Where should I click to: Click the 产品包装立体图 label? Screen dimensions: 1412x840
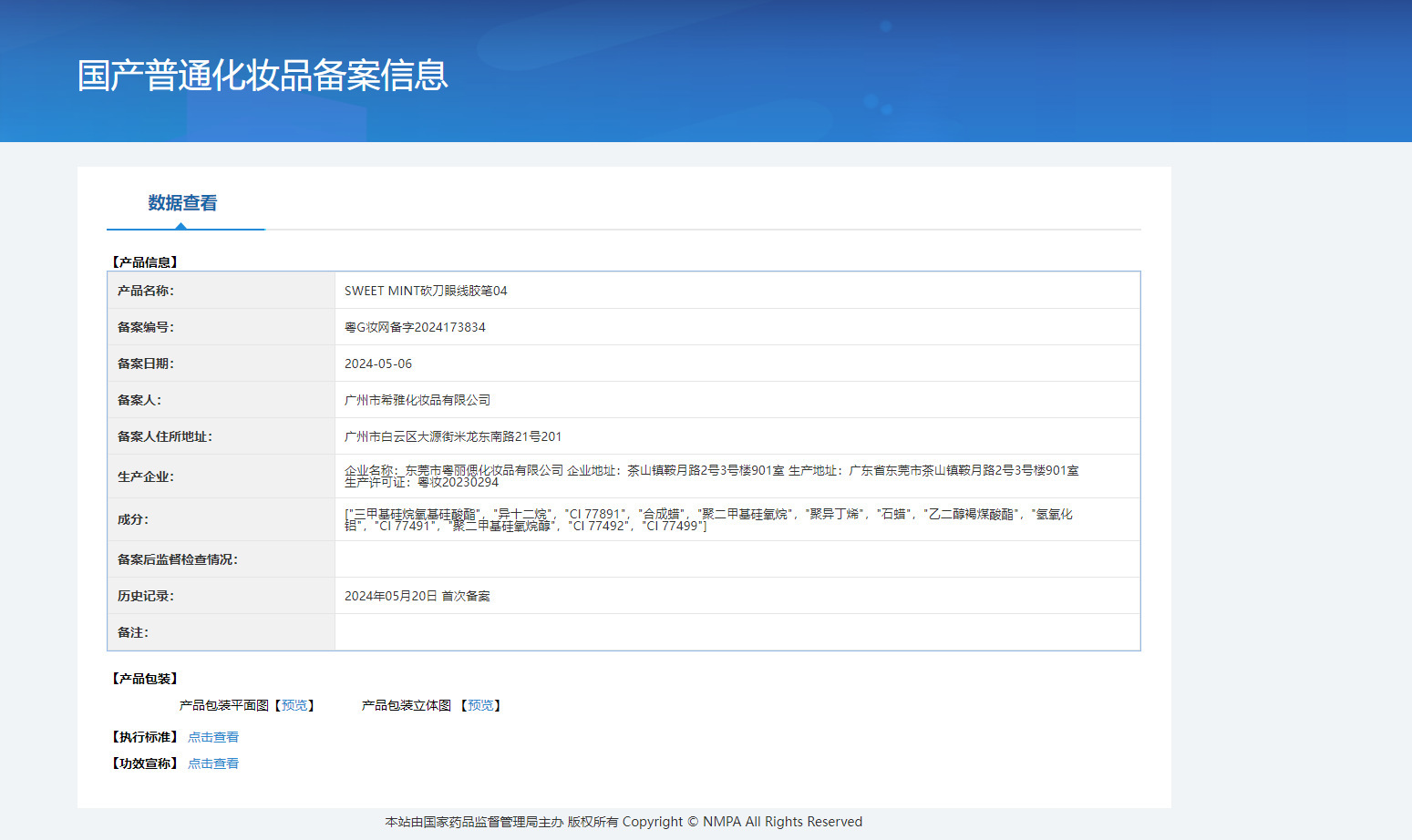[x=407, y=705]
